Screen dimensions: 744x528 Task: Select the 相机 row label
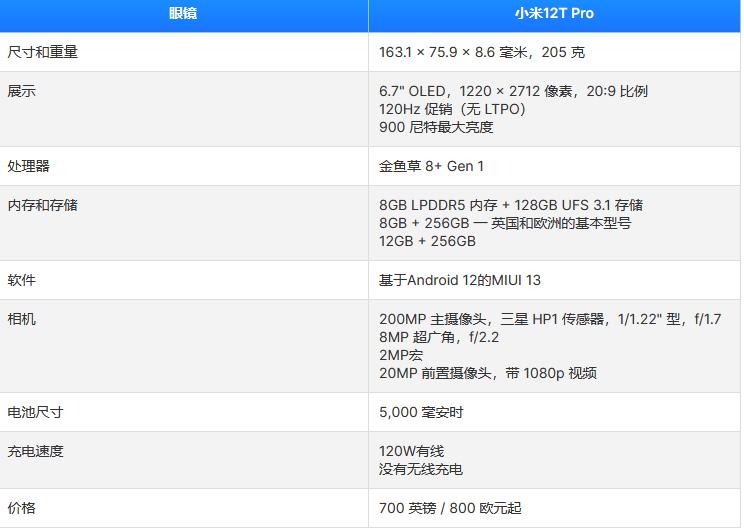coord(21,319)
